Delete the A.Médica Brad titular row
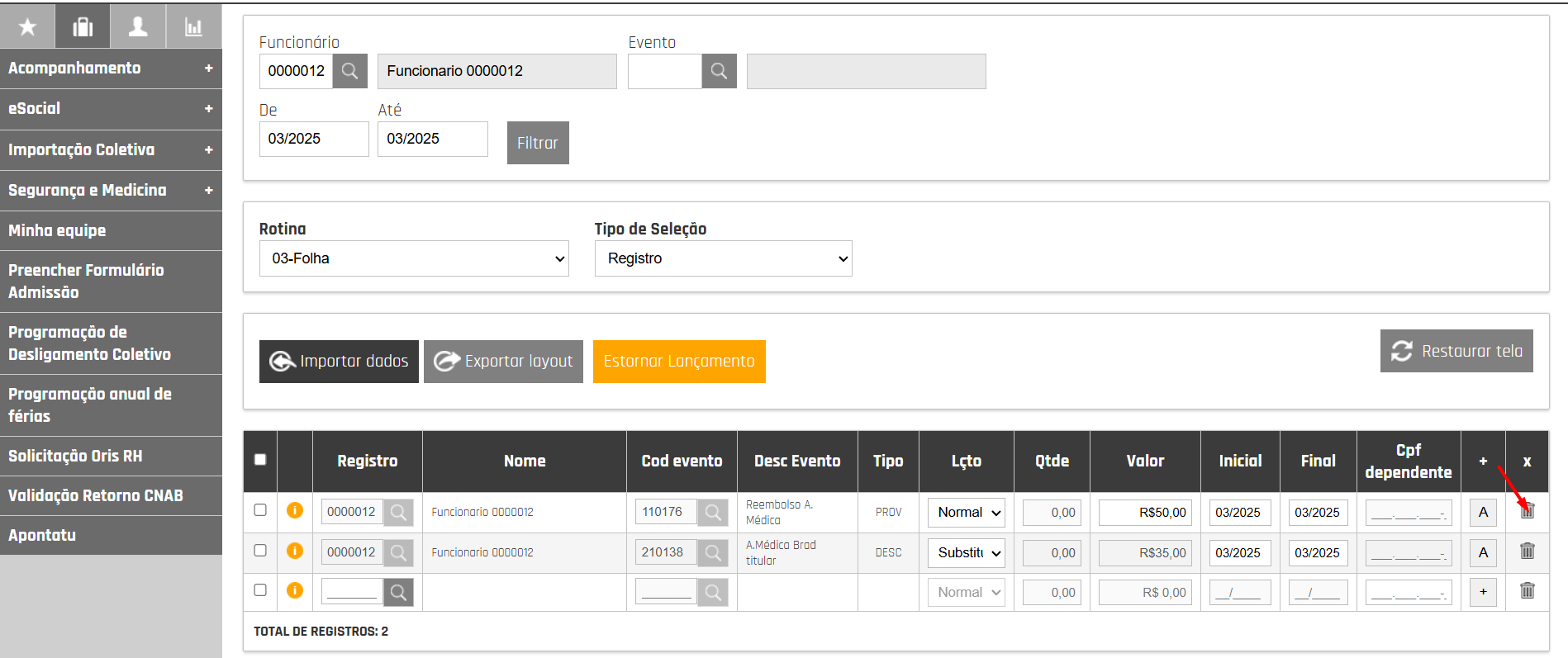 [1527, 551]
